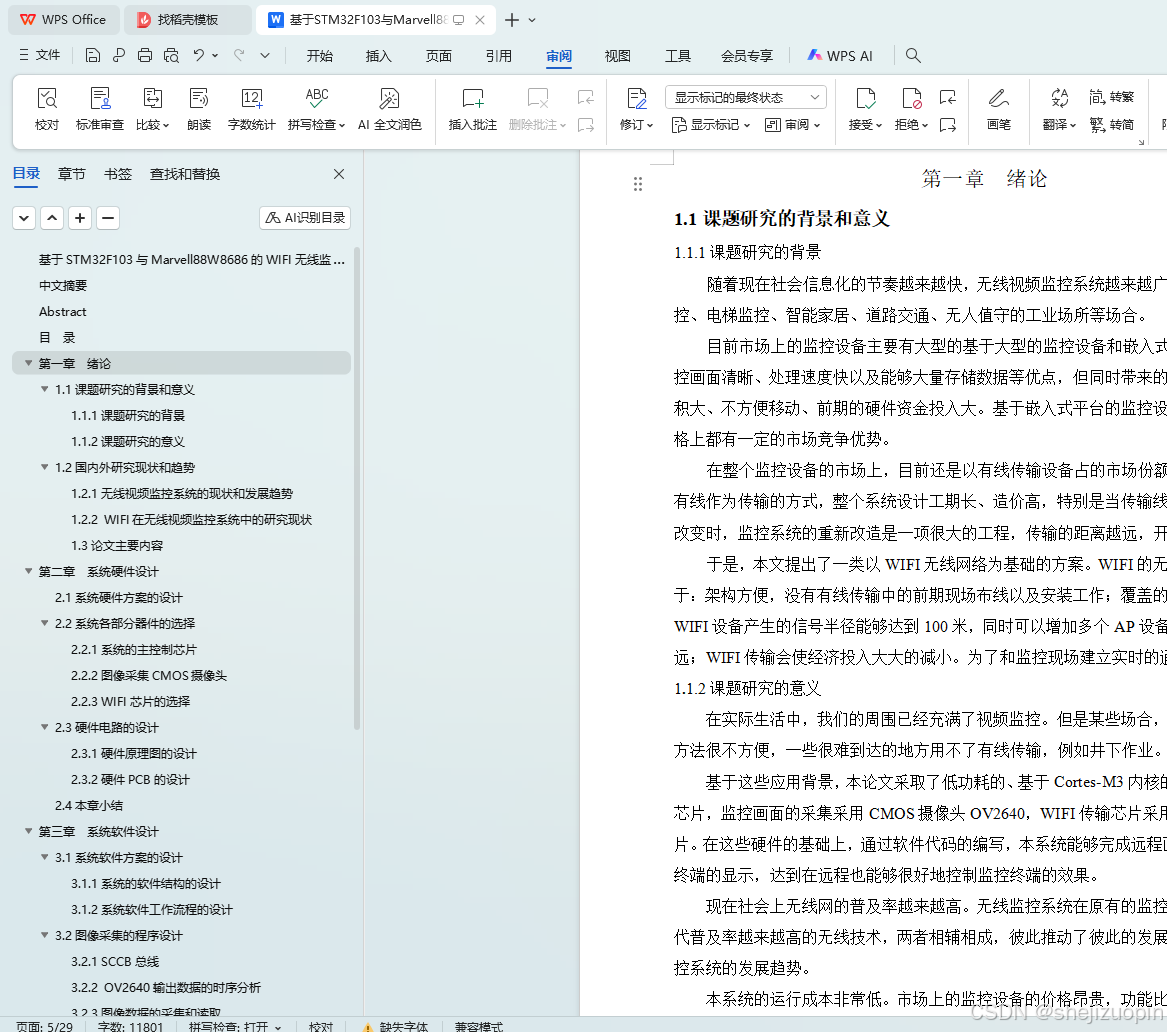Viewport: 1167px width, 1032px height.
Task: Go to 1.1.2 课题研究的意义 in outline
Action: click(127, 441)
